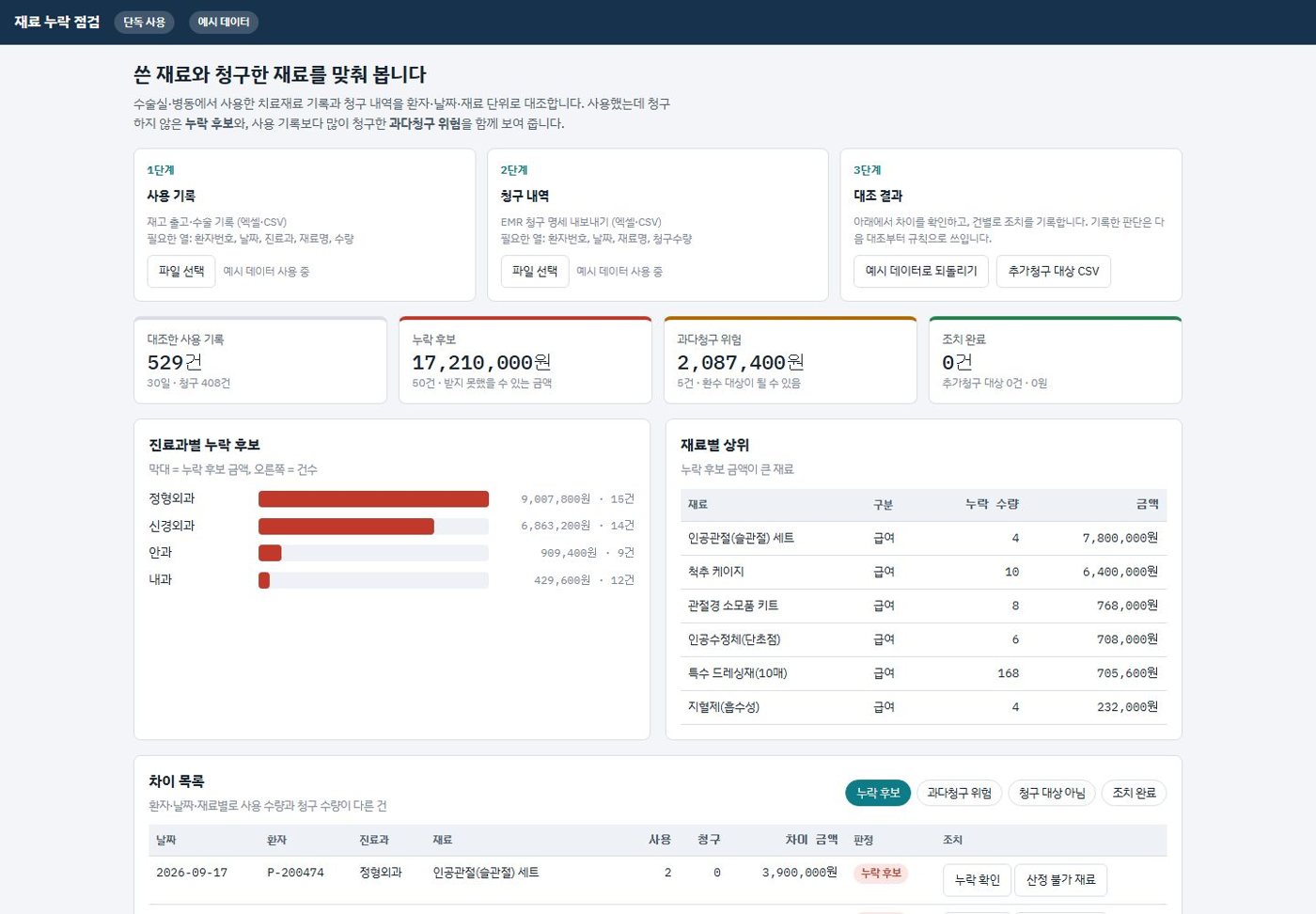Image resolution: width=1316 pixels, height=914 pixels.
Task: Click the 정형외과 bar in the chart
Action: point(373,499)
